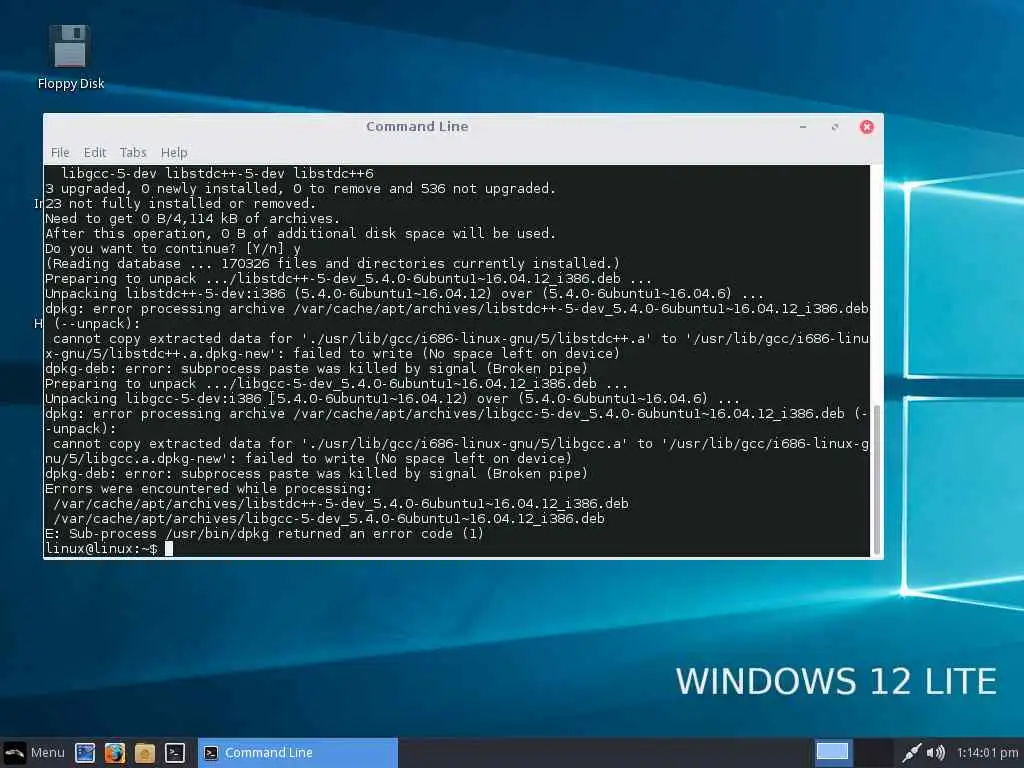Screen dimensions: 1024x768
Task: Close the Command Line window
Action: point(867,127)
